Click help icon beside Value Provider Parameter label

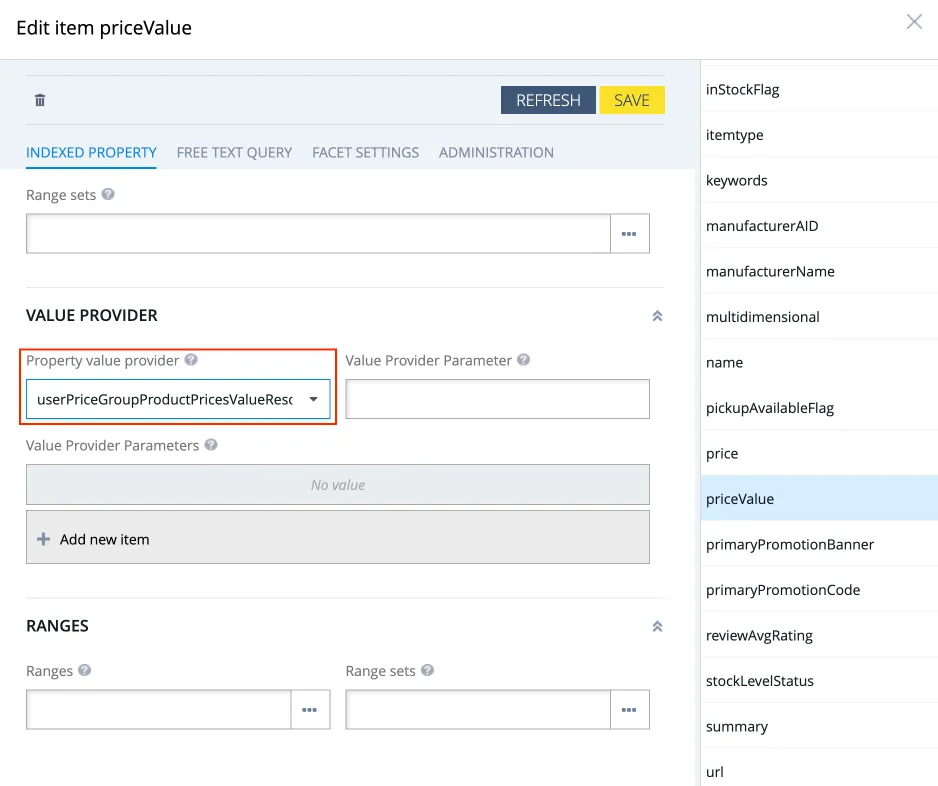523,360
